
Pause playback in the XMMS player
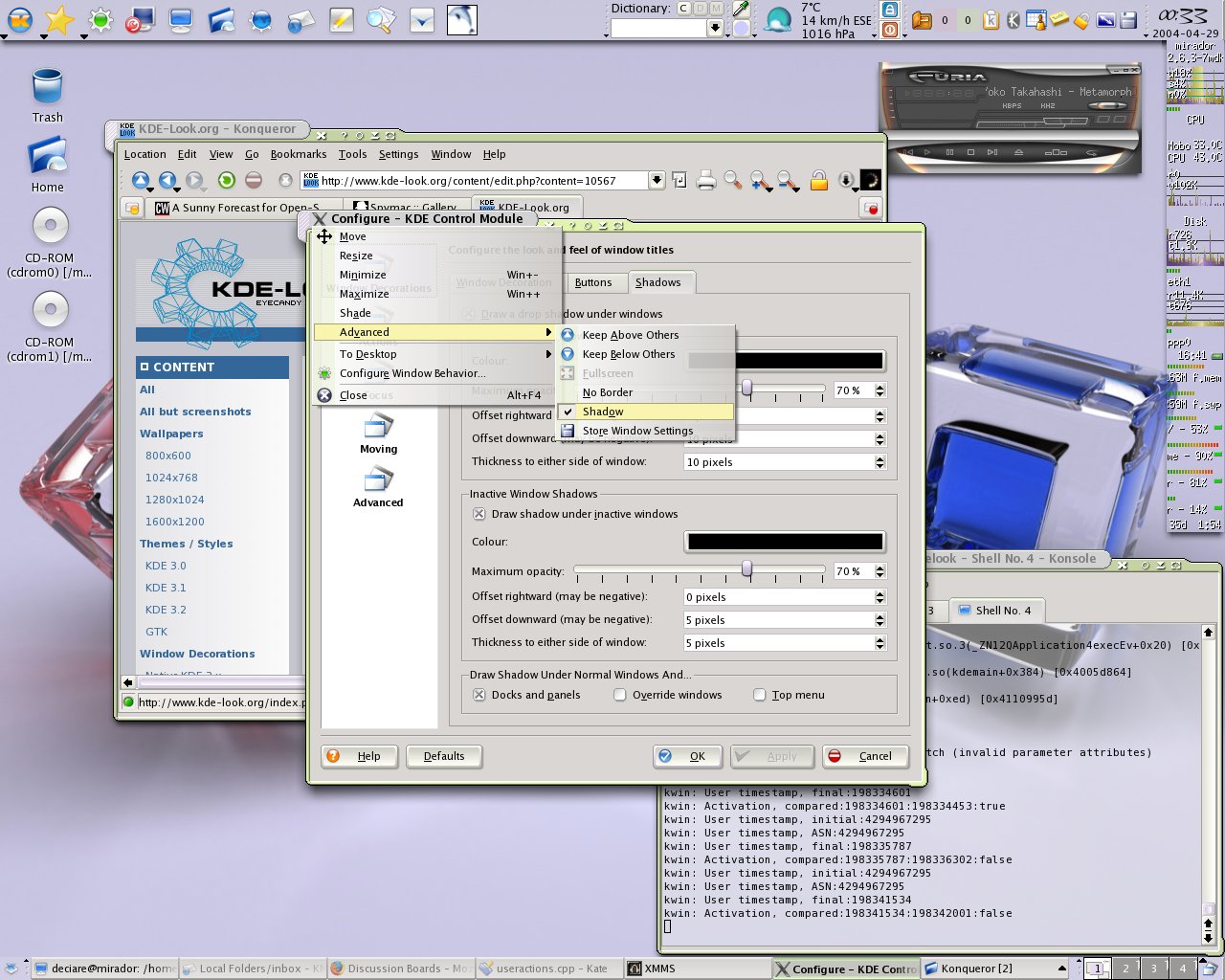949,151
